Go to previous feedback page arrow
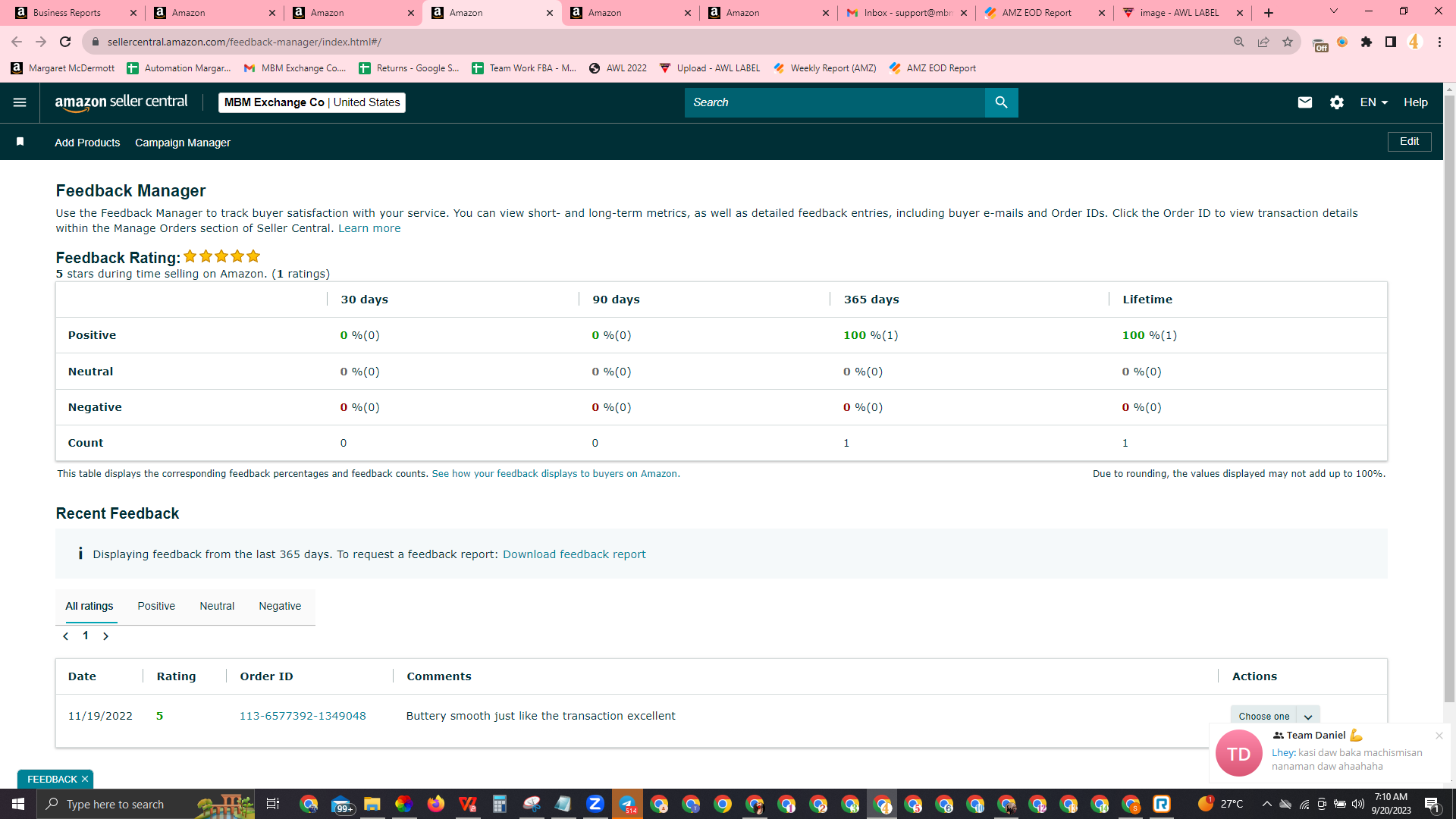Screen dimensions: 1456x819 point(66,636)
